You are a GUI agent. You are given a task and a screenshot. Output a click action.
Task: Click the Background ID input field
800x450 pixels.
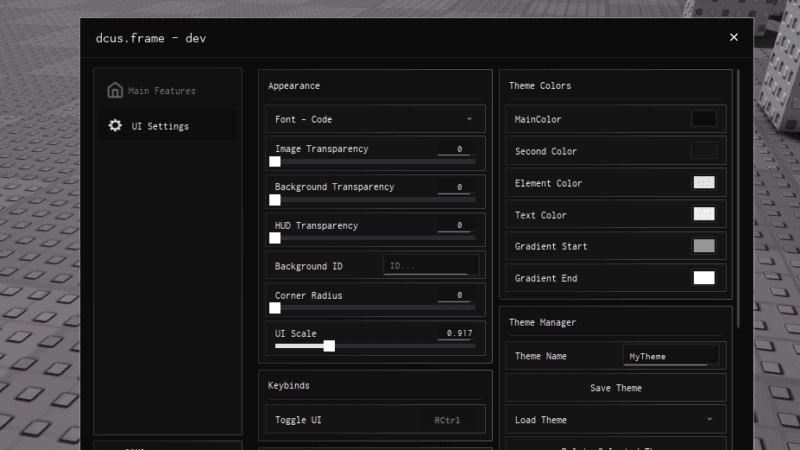click(x=431, y=265)
